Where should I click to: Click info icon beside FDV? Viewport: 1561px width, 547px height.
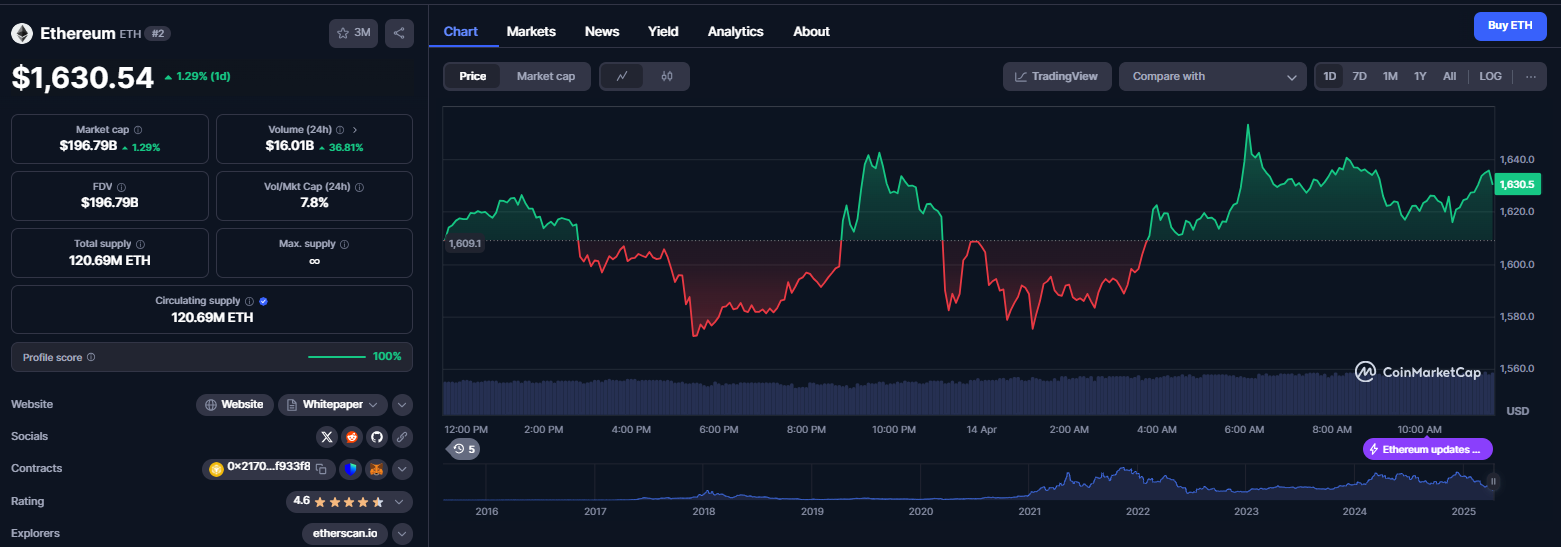(x=121, y=187)
